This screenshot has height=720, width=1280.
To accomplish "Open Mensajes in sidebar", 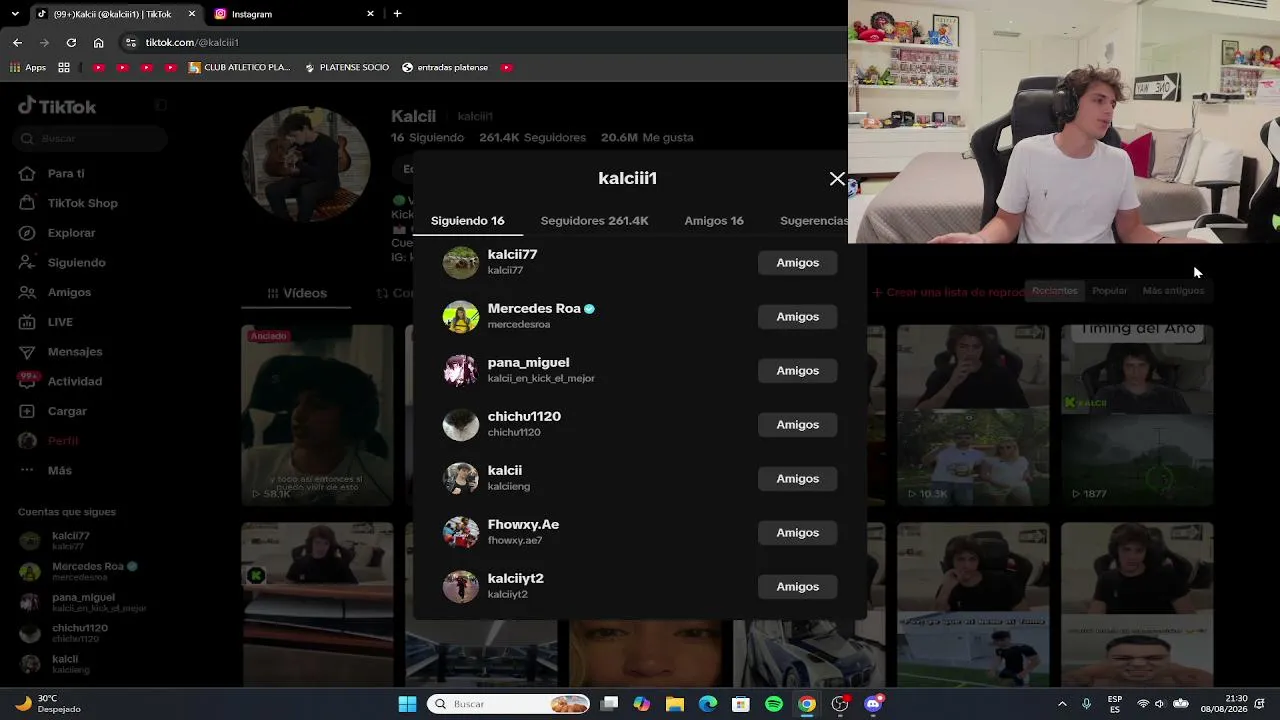I will point(75,352).
